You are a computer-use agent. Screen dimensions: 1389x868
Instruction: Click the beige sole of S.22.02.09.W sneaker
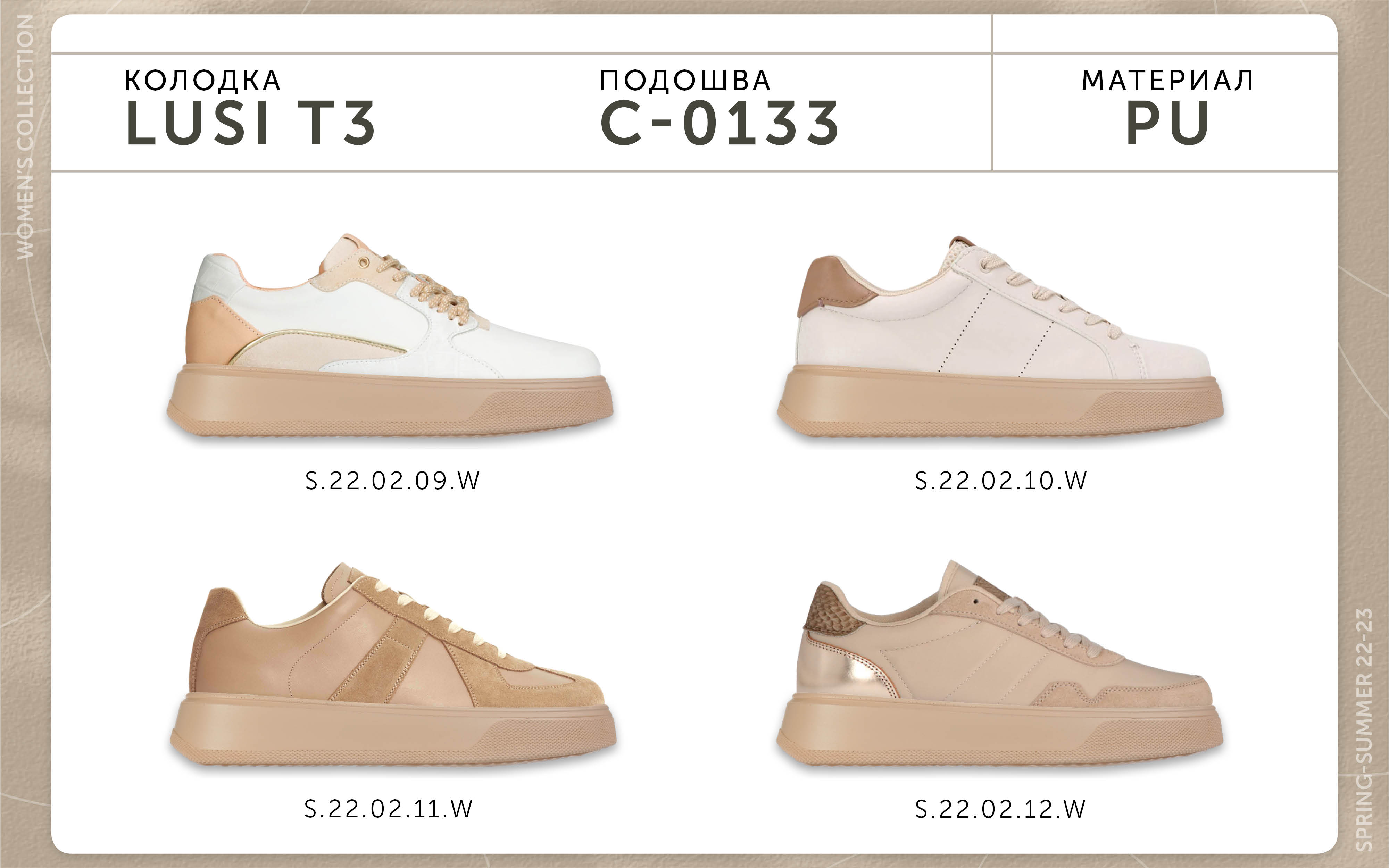[x=390, y=402]
